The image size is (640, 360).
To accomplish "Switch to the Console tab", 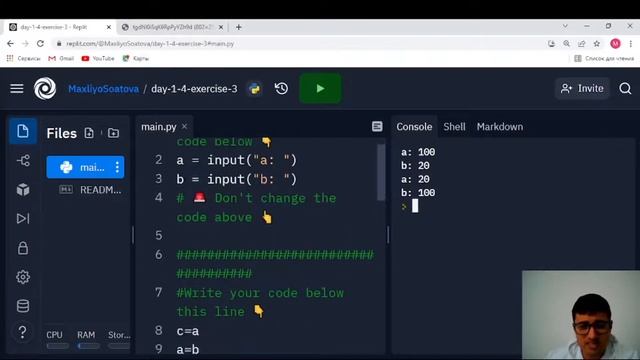I will [414, 127].
